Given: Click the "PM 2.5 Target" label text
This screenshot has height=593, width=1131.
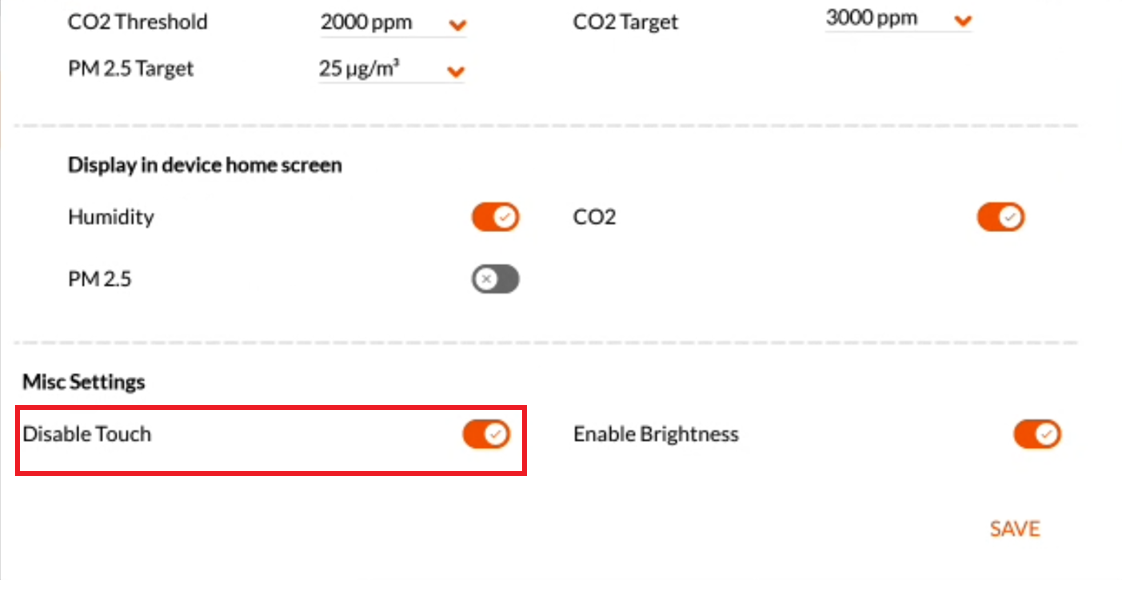Looking at the screenshot, I should coord(131,69).
